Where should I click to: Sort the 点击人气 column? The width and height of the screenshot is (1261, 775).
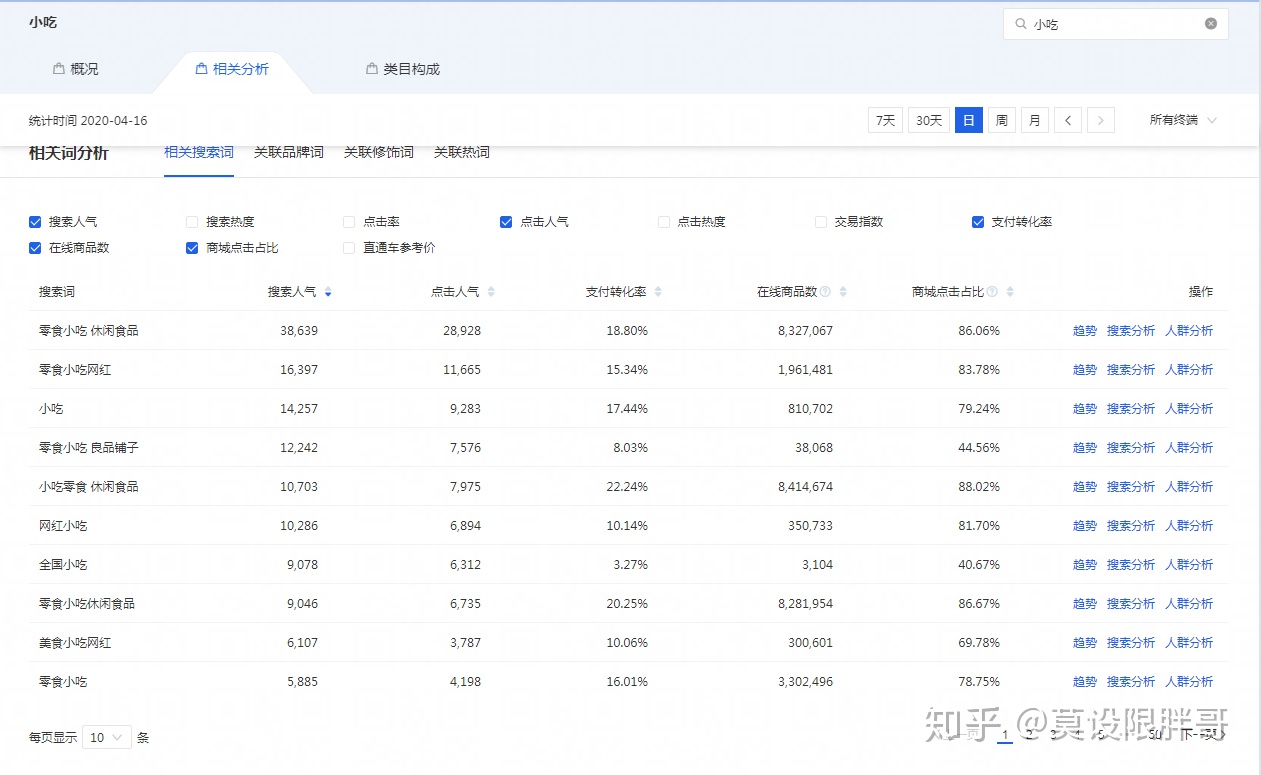[x=492, y=291]
